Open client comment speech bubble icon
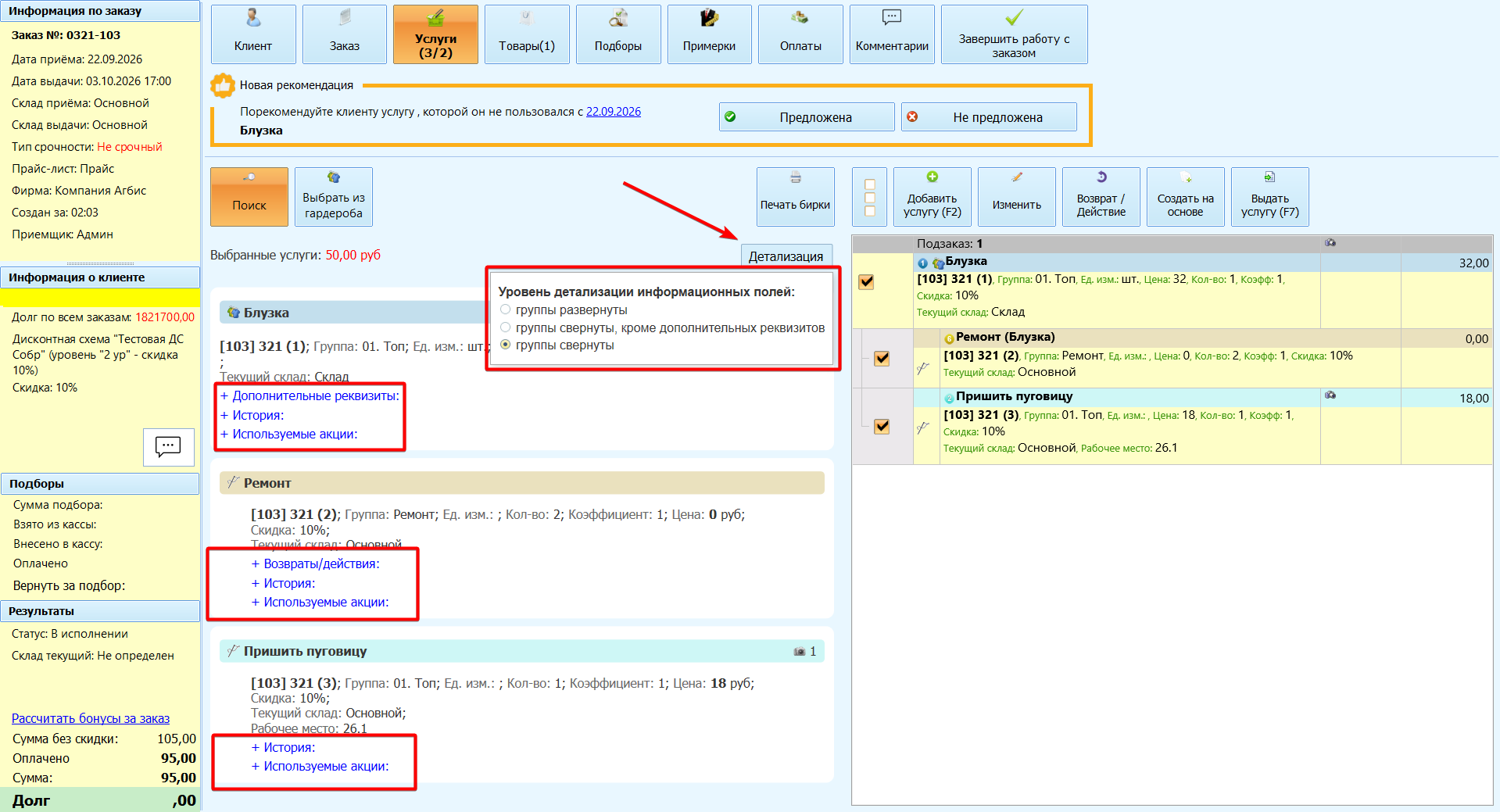 coord(168,447)
